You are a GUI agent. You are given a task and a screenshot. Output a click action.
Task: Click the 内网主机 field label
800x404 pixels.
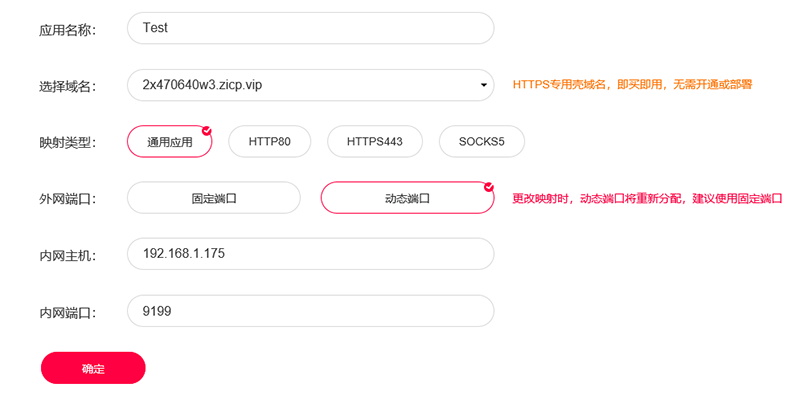[x=67, y=256]
